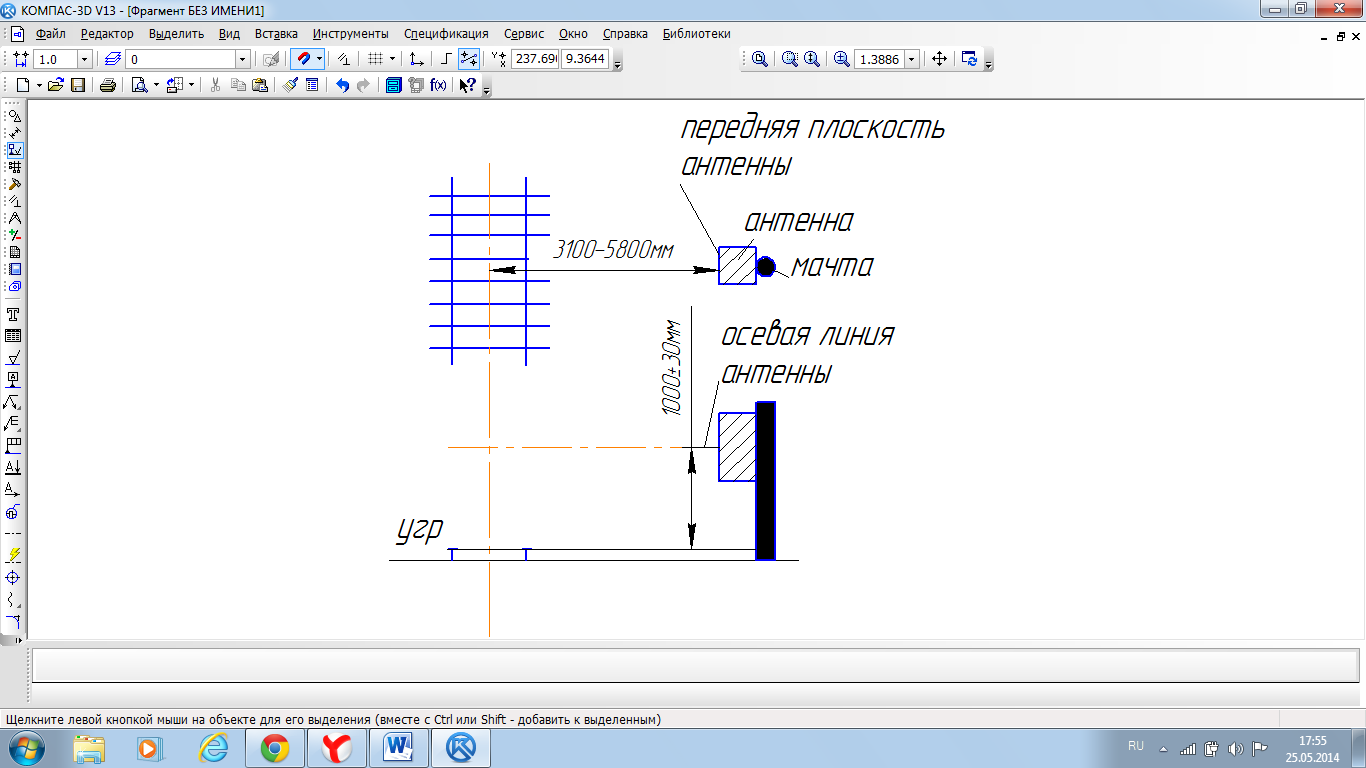Select the Table insertion tool in sidebar

14,336
